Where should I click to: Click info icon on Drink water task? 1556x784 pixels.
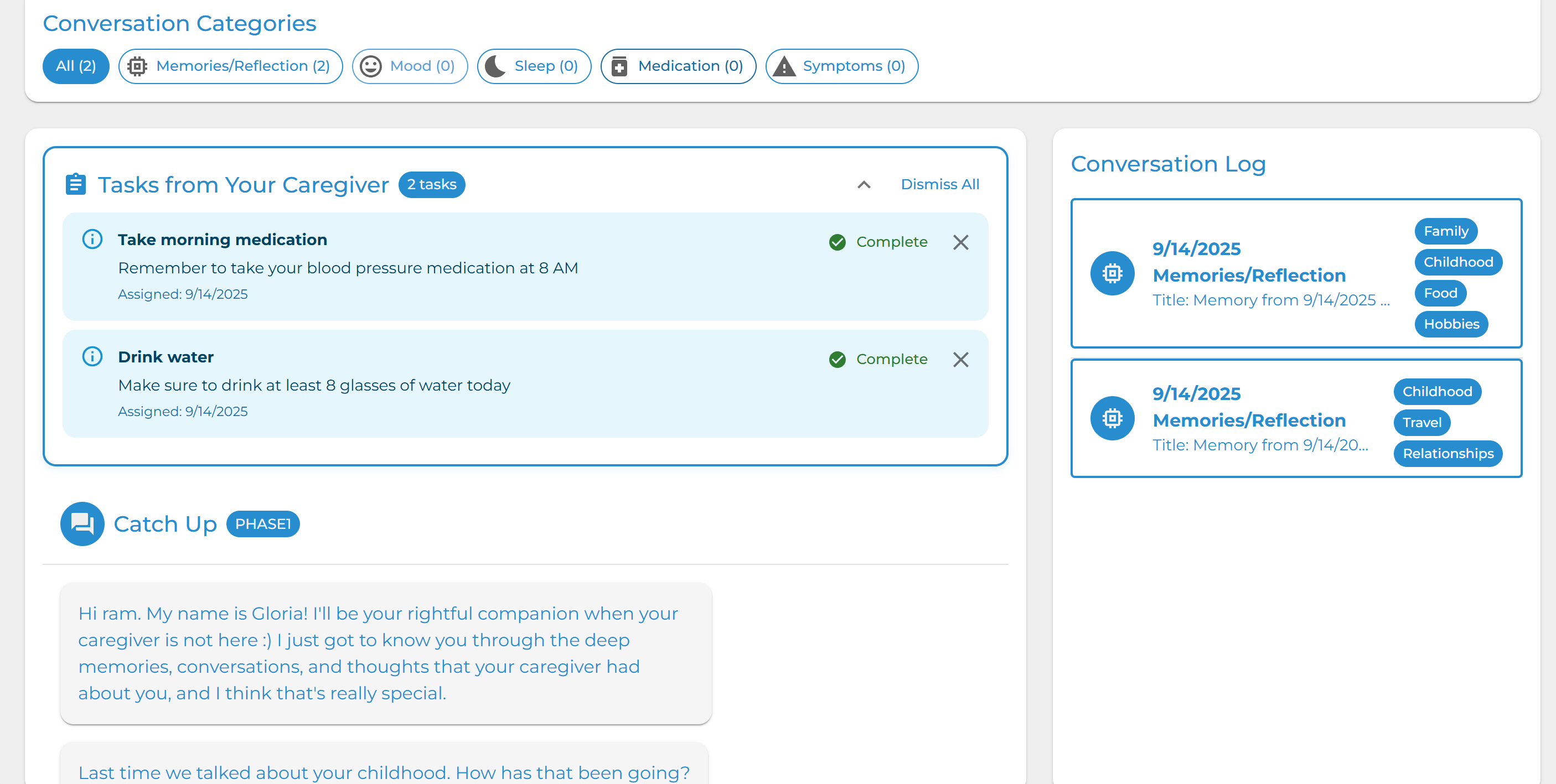pyautogui.click(x=92, y=356)
